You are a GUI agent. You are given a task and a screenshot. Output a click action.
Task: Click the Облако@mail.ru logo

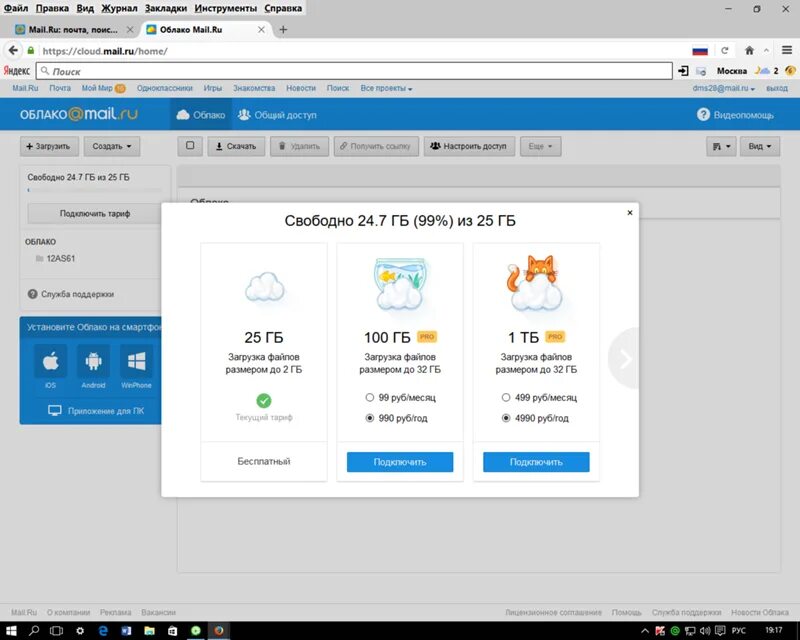(x=79, y=113)
